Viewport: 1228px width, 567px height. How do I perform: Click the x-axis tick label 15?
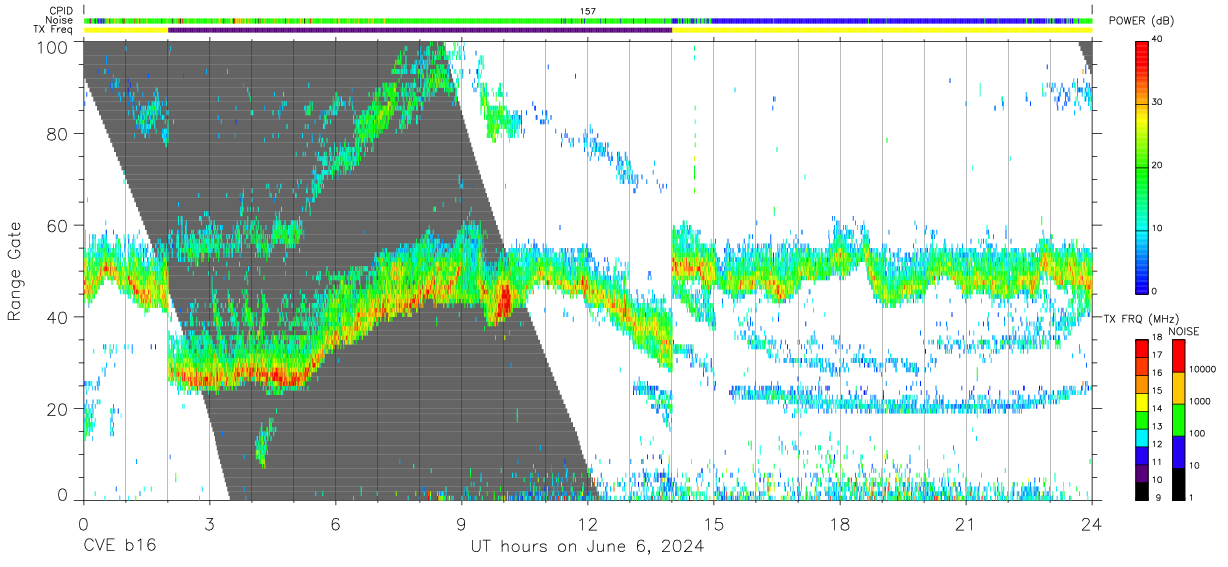[x=713, y=523]
